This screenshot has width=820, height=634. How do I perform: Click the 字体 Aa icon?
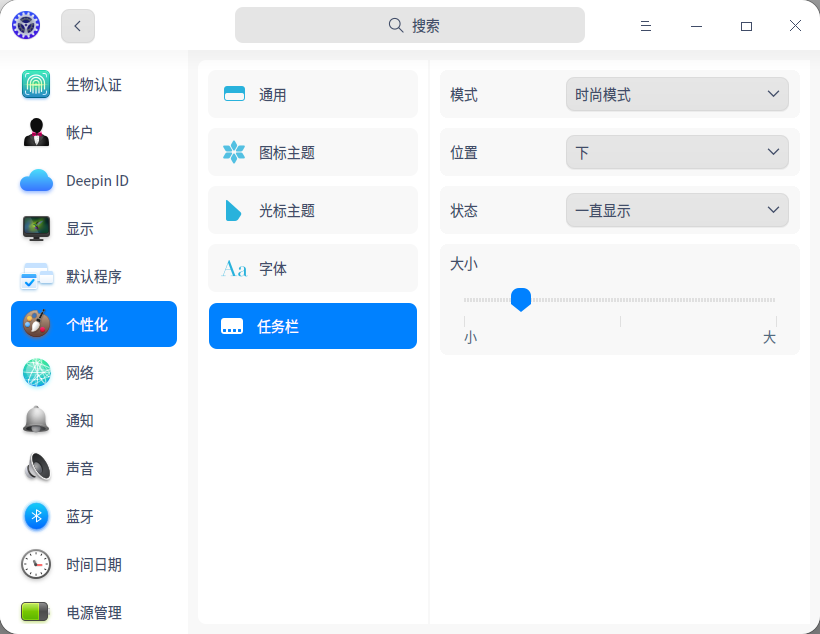[x=234, y=269]
